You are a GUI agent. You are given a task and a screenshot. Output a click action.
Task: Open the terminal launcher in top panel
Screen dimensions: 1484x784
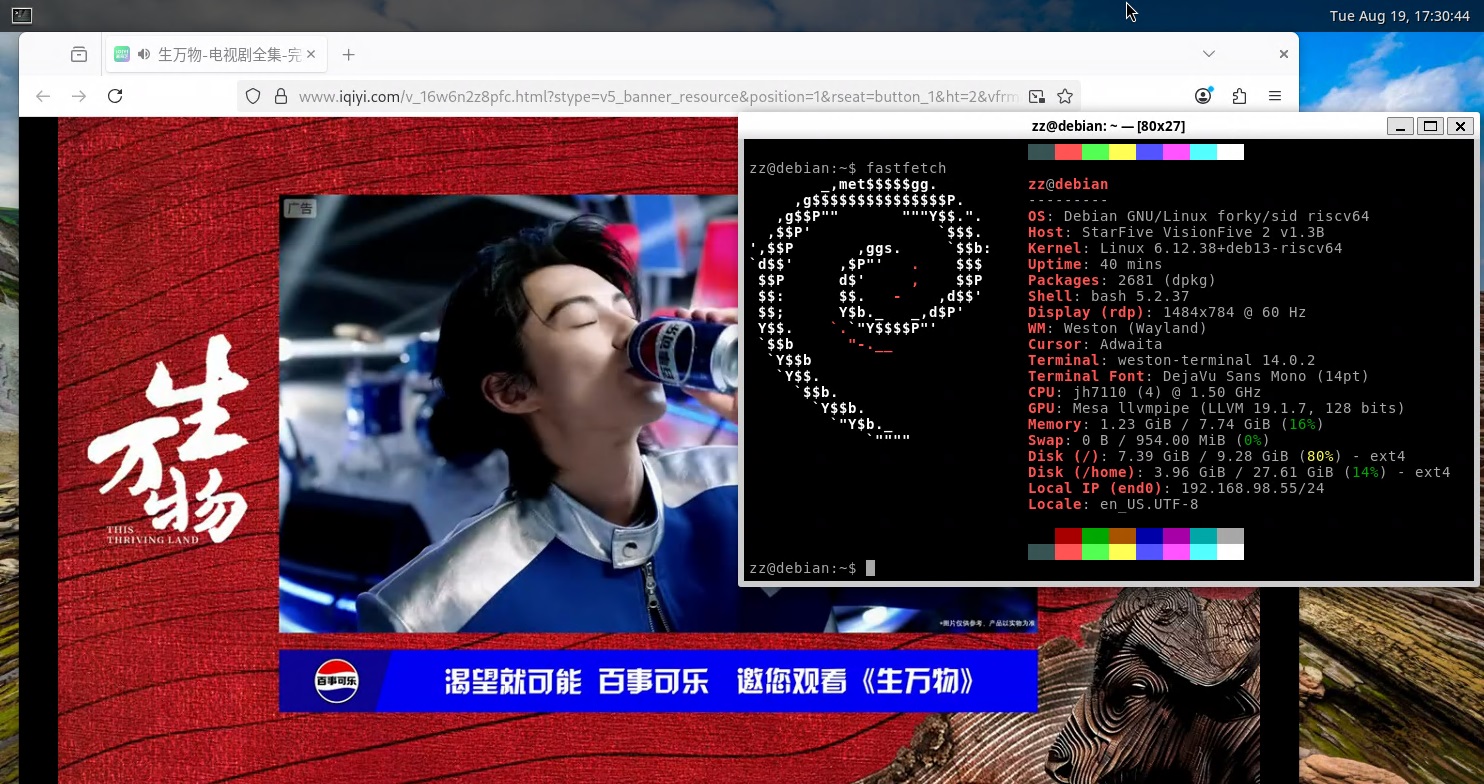21,15
